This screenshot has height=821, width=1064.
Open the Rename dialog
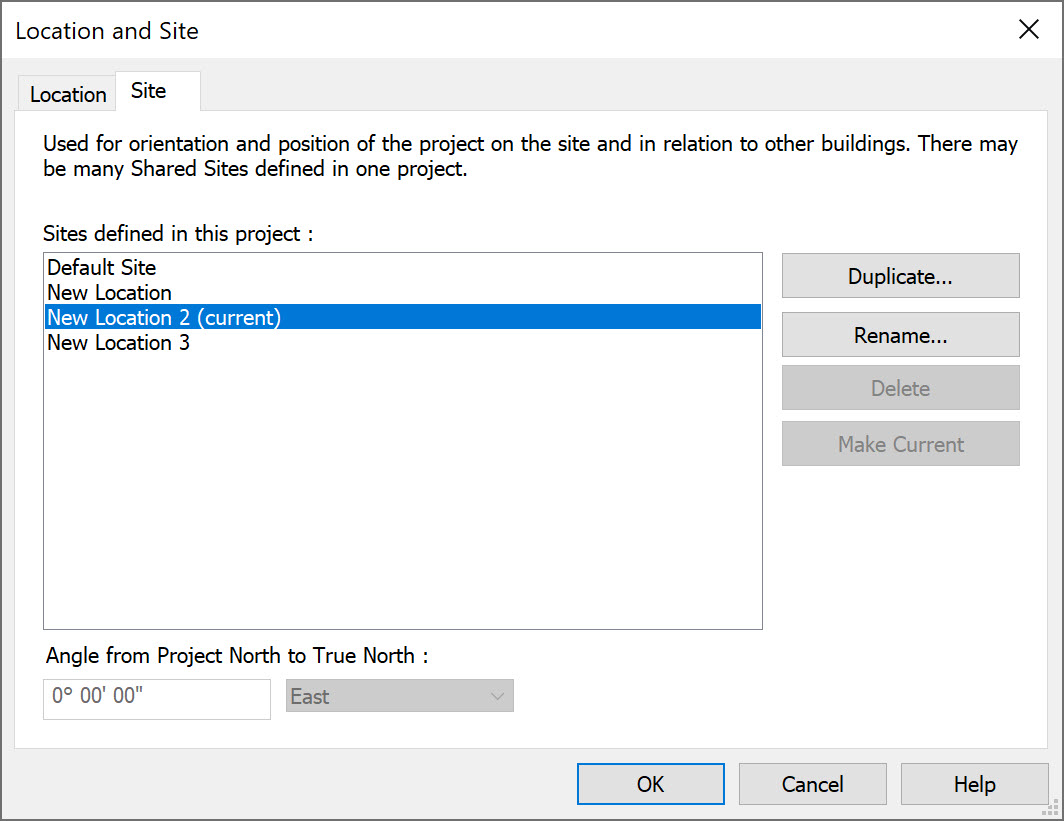(899, 334)
